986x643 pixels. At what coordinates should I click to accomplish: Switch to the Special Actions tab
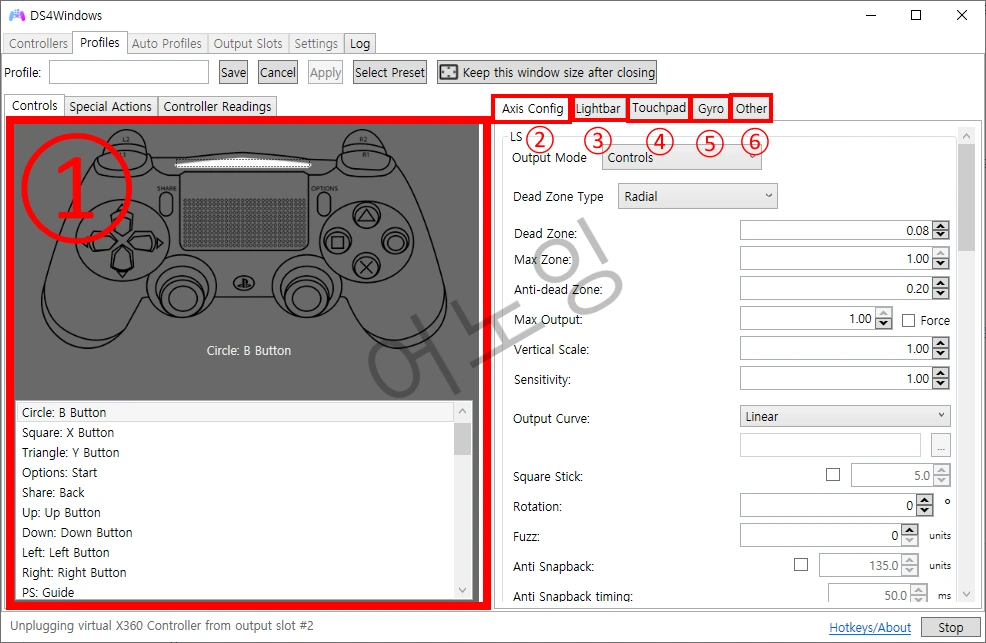111,106
